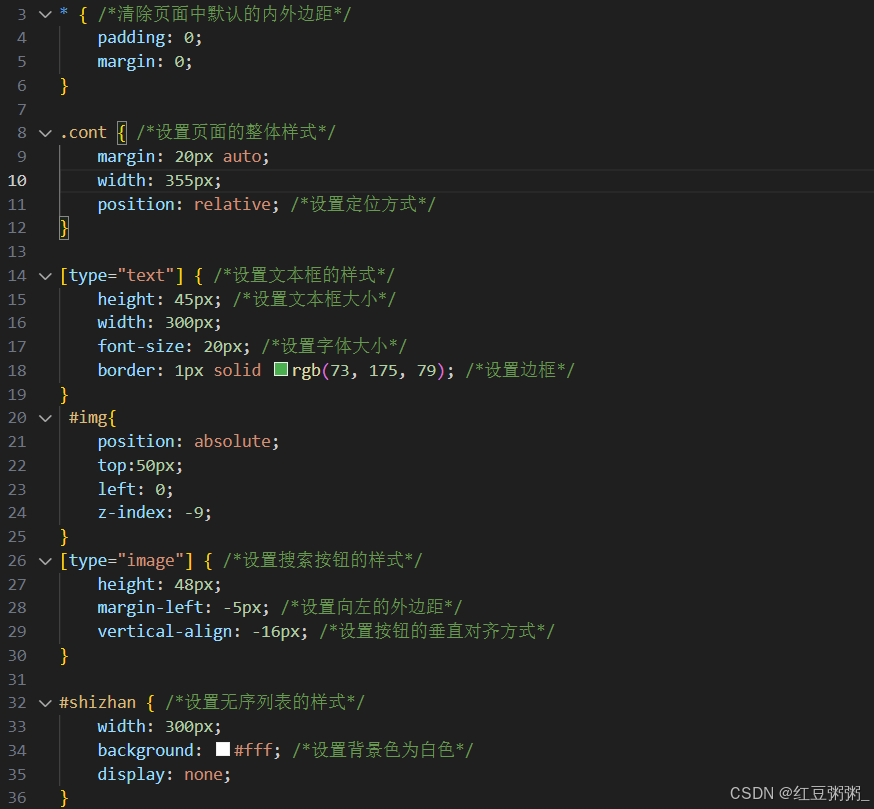Click the "relative" position value
The width and height of the screenshot is (874, 809).
(232, 205)
